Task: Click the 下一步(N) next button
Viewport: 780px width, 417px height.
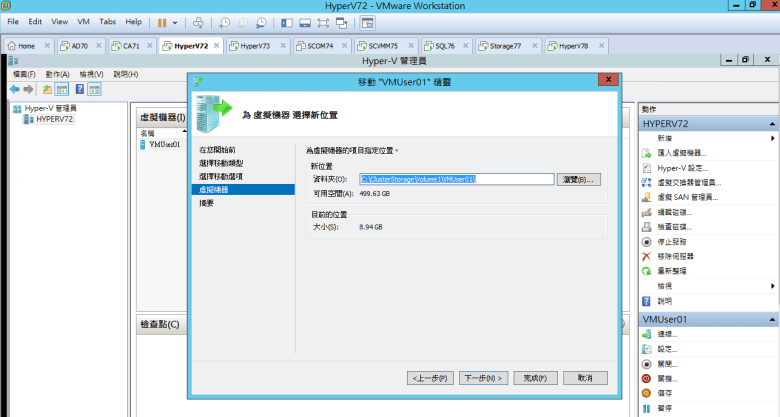Action: pyautogui.click(x=481, y=378)
